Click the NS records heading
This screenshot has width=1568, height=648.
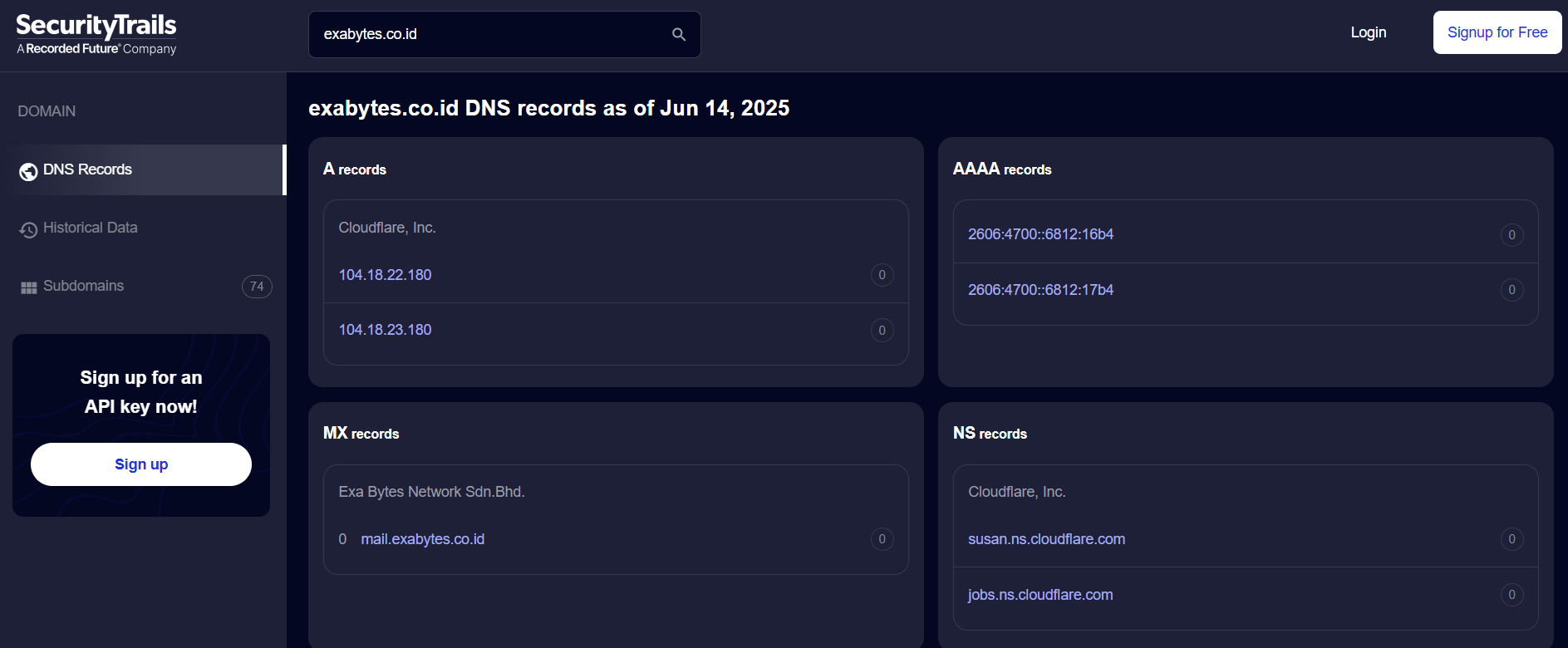coord(990,434)
